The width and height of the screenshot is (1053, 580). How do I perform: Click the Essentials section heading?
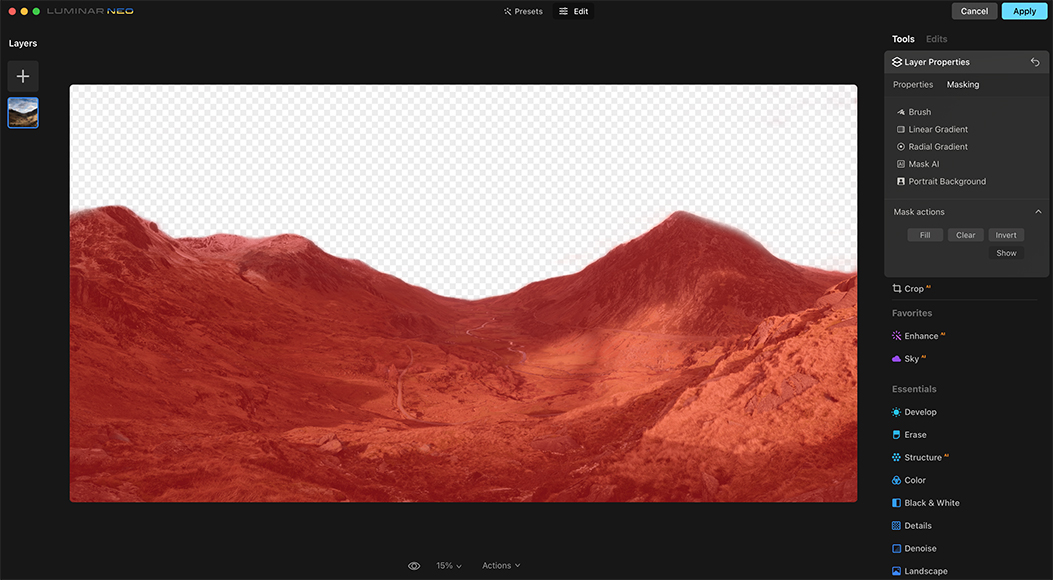[914, 389]
